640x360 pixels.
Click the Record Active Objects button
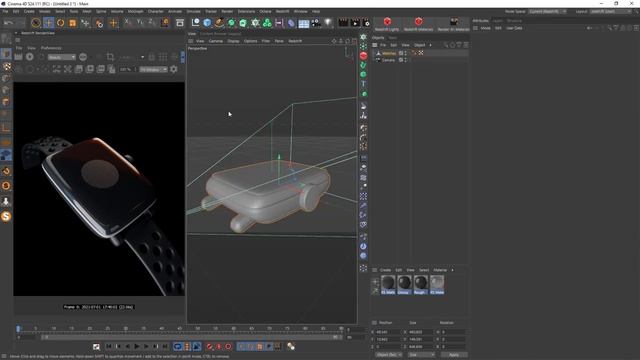point(209,347)
